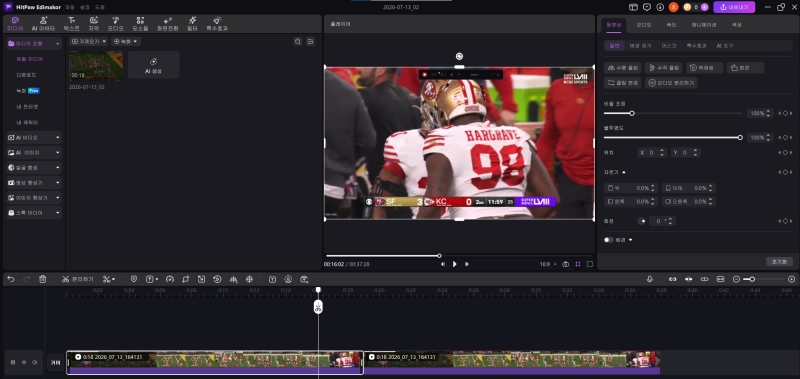
Task: Mute the video track audio
Action: point(35,362)
